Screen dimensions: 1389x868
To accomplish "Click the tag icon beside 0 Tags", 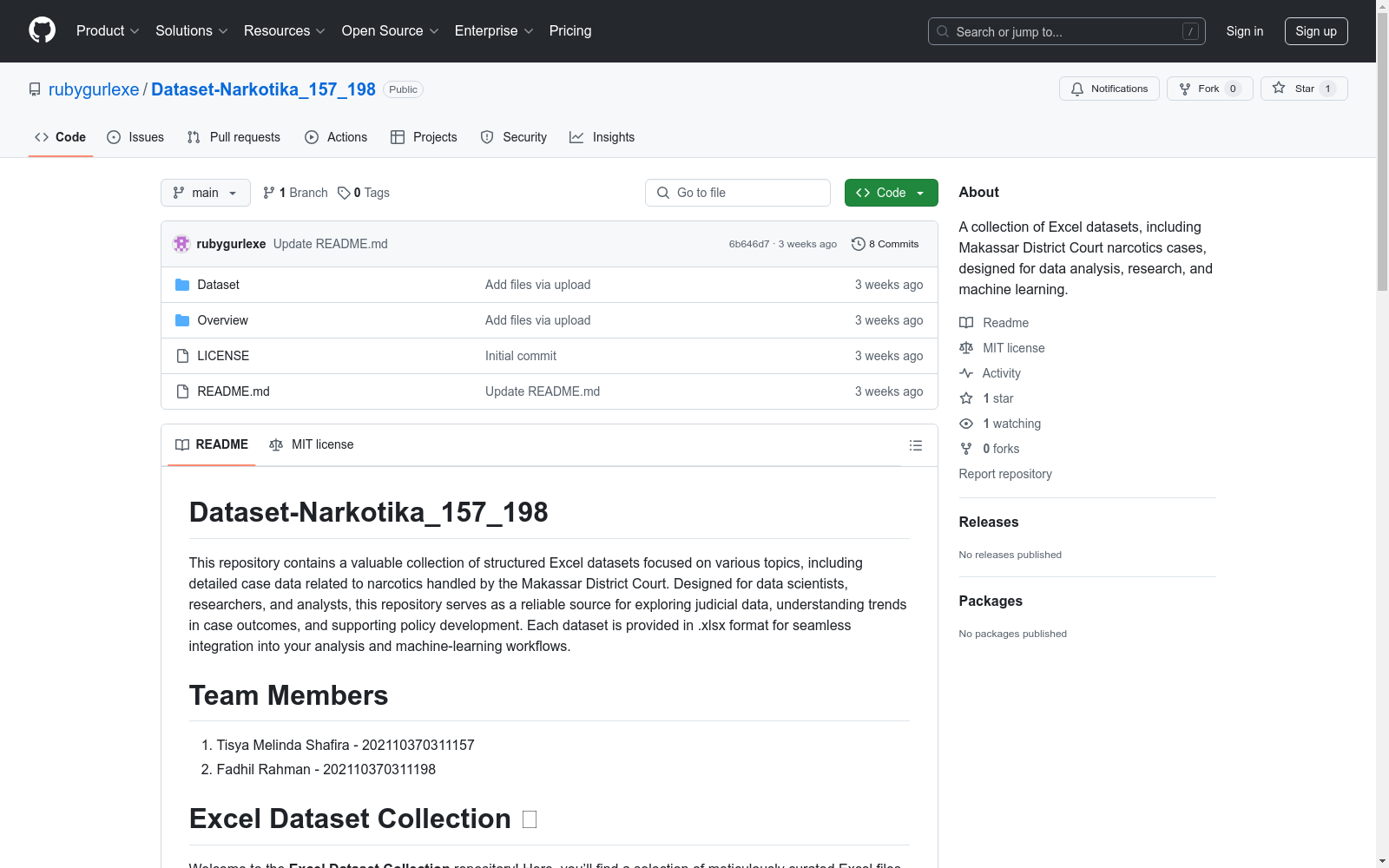I will click(344, 193).
